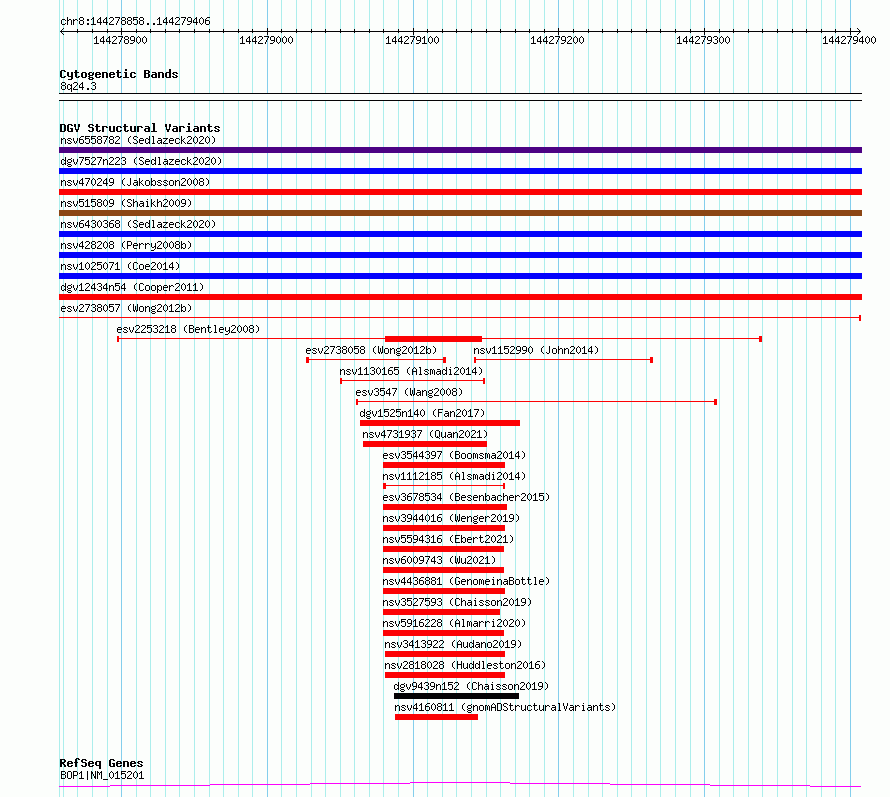Click the brown nsv515809 (Shaikh2009) bar

(460, 213)
